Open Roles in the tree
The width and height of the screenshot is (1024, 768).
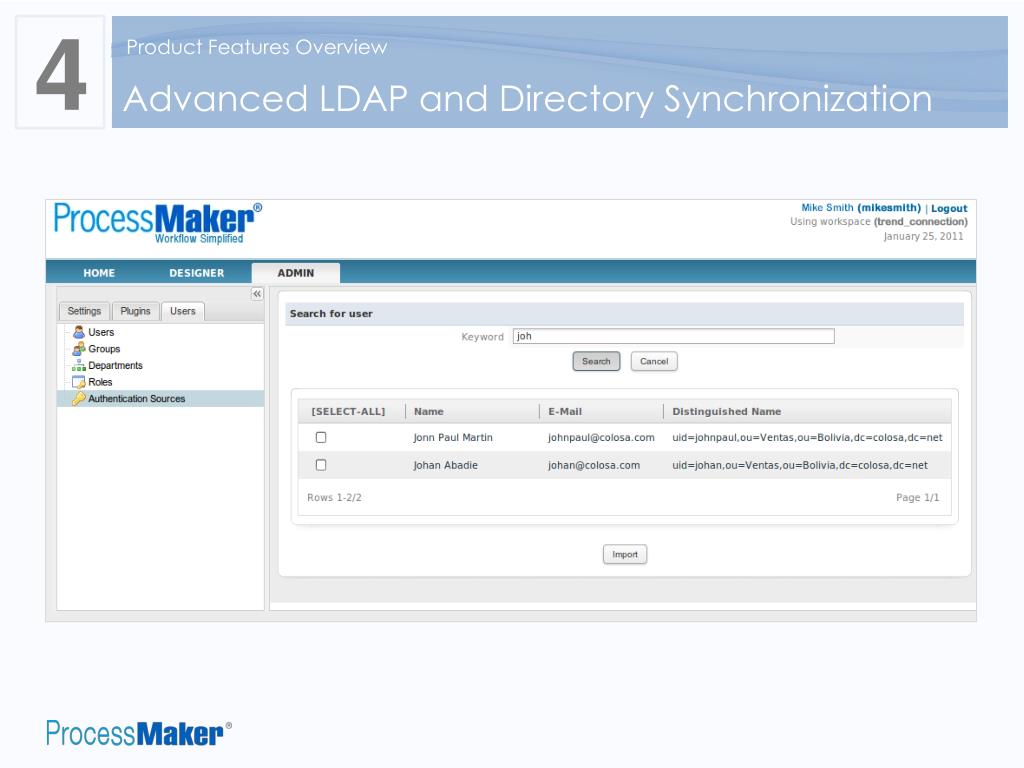point(101,382)
